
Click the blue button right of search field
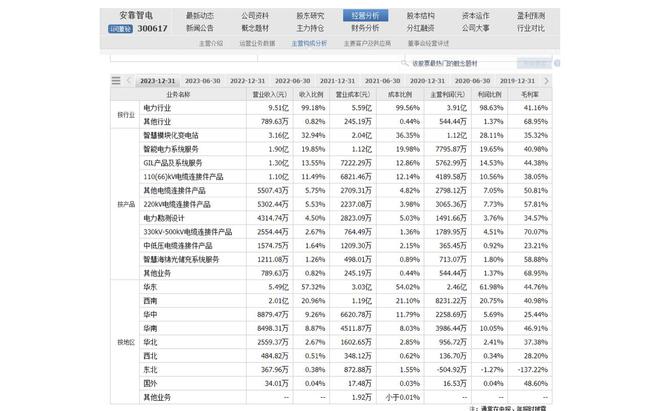(534, 63)
